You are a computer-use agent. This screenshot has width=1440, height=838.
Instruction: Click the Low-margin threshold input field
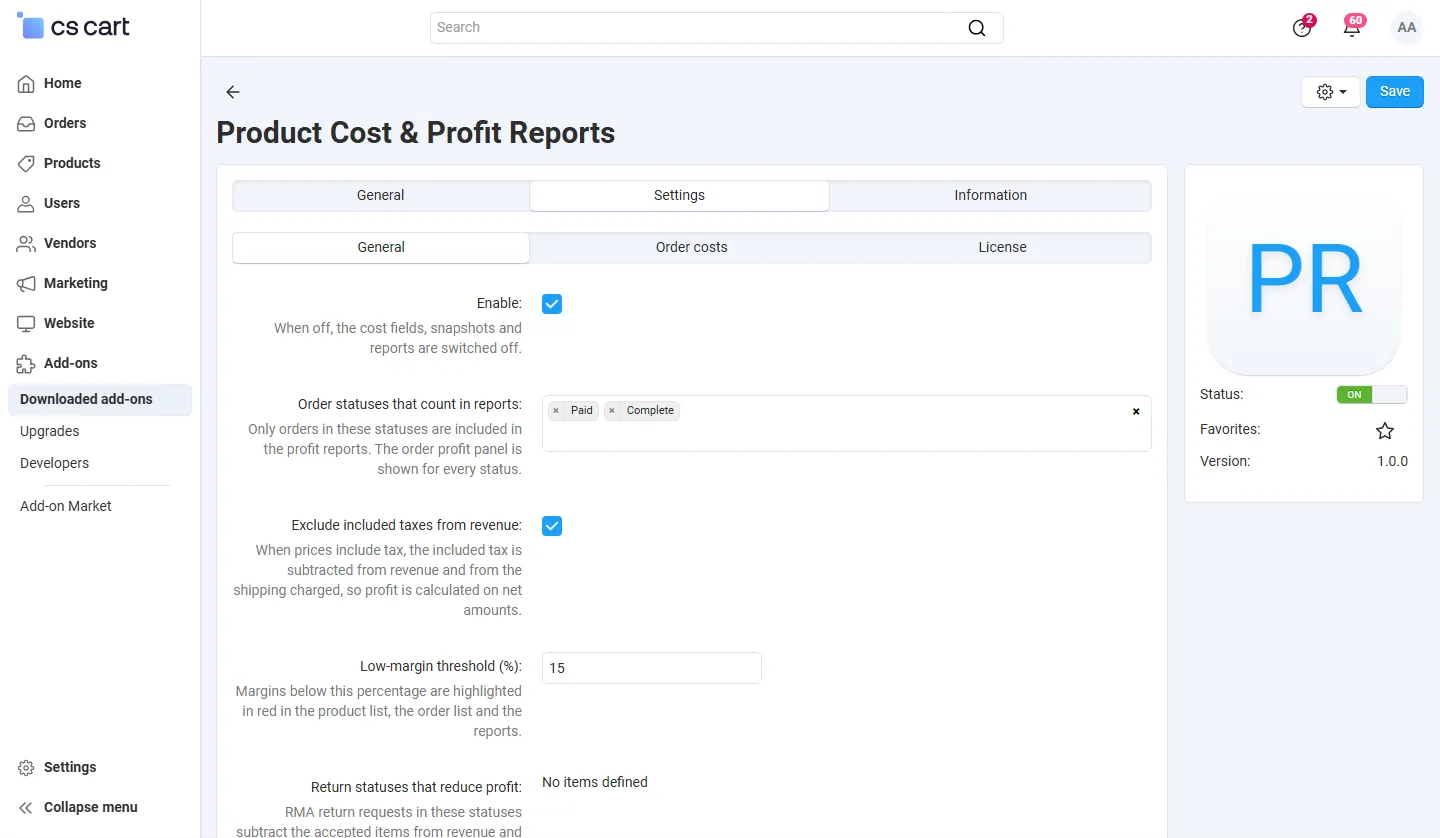[x=652, y=668]
